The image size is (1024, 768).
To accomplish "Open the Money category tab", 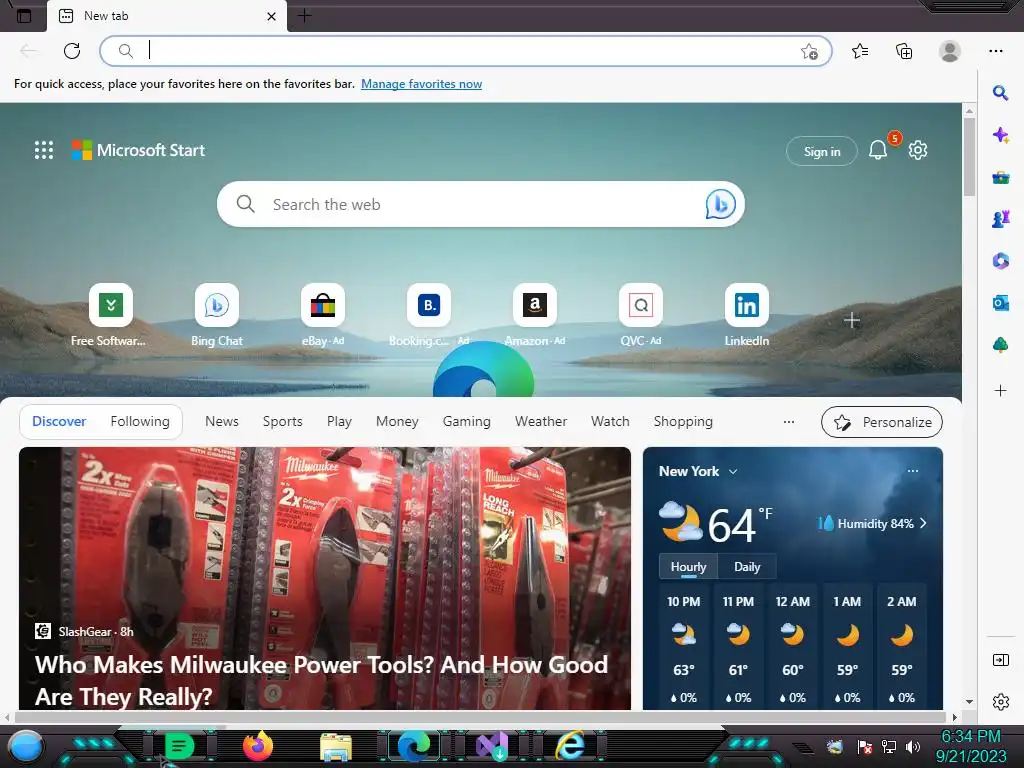I will (397, 421).
